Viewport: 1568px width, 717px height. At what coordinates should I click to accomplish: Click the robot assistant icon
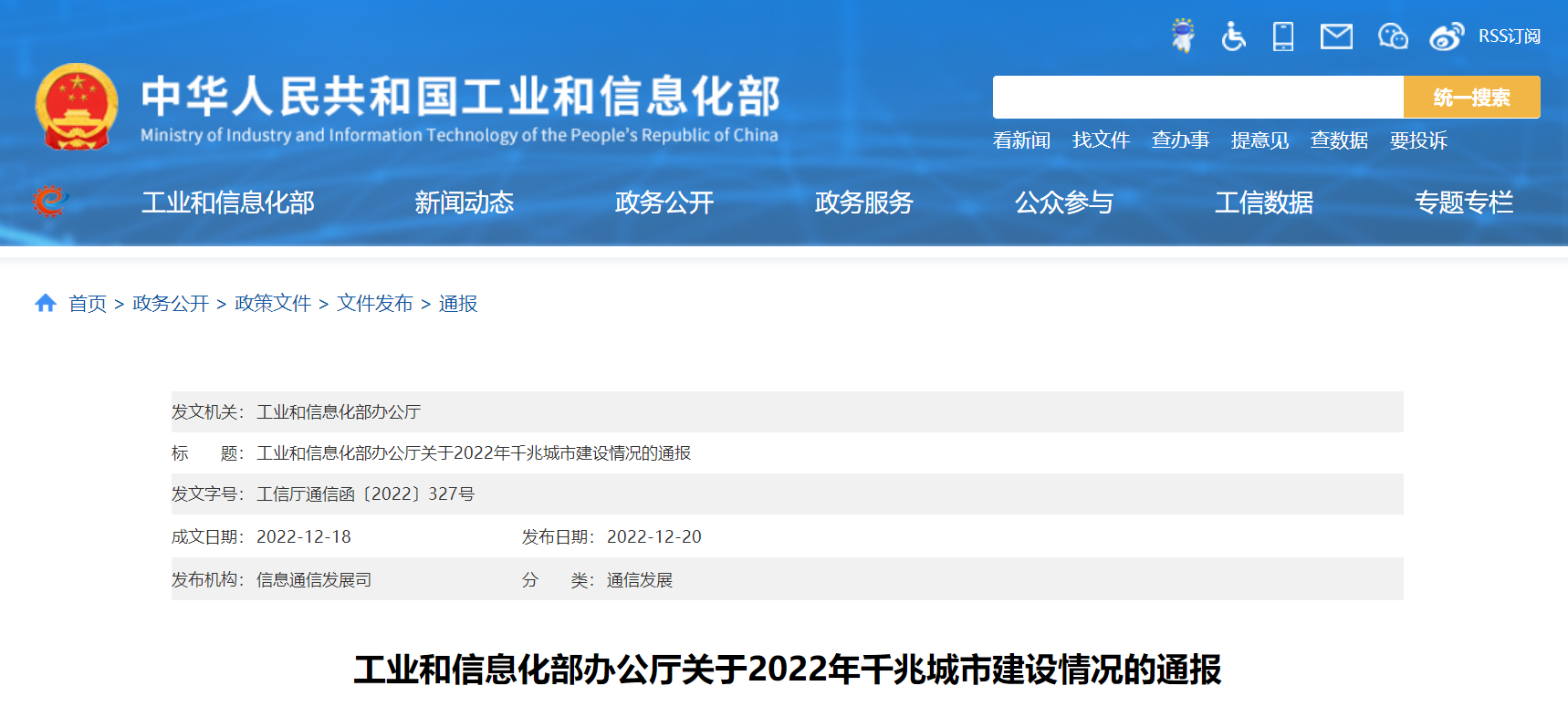pos(1183,36)
